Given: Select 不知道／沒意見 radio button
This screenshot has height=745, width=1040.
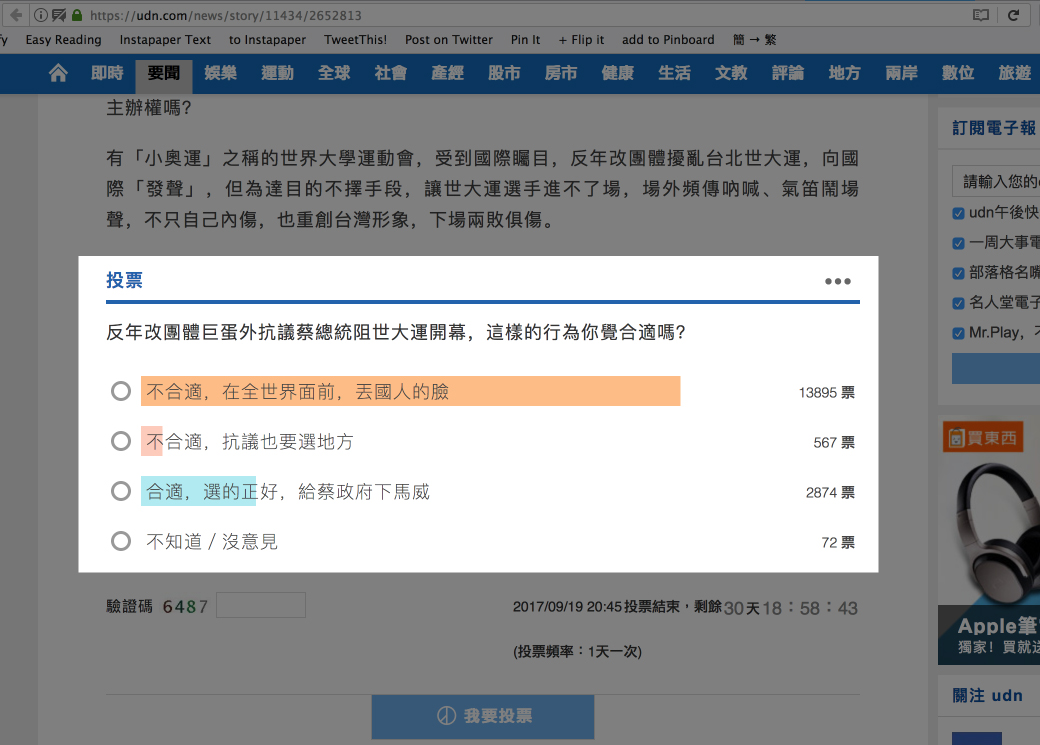Looking at the screenshot, I should tap(121, 542).
